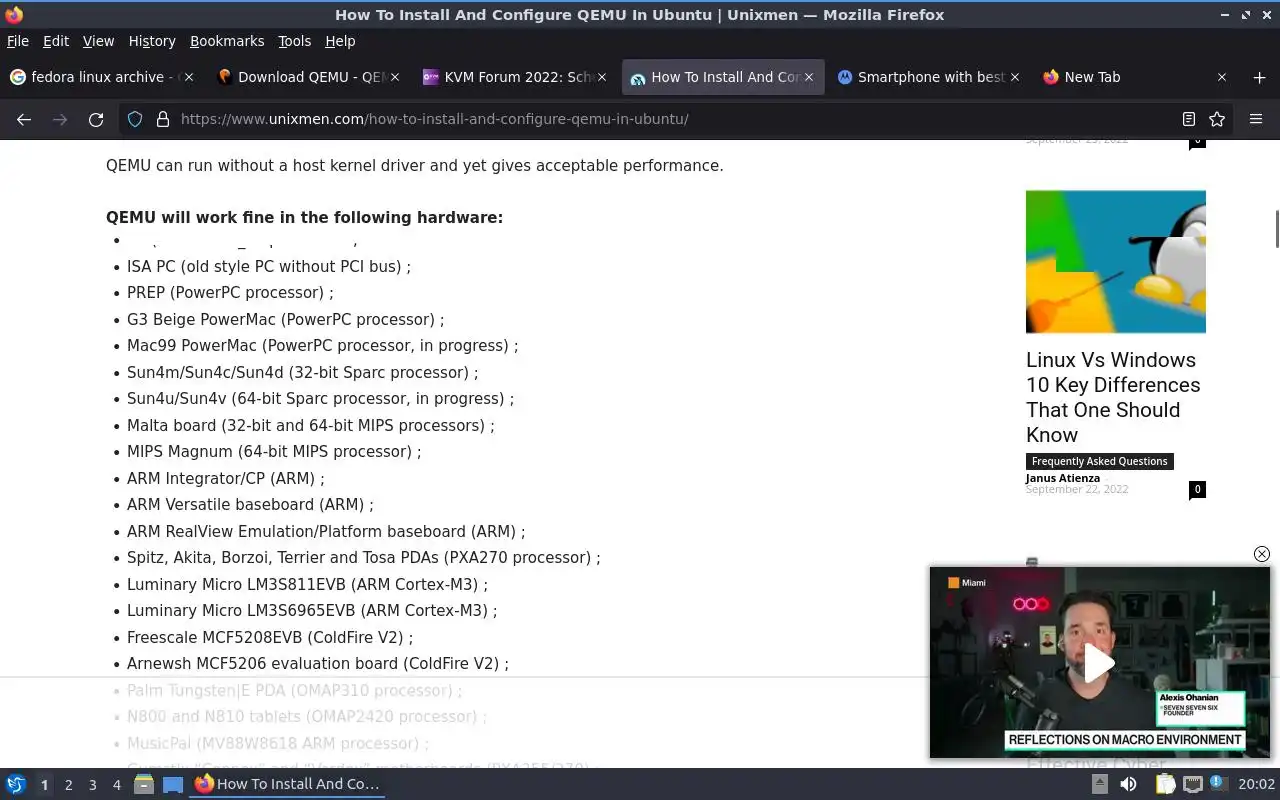This screenshot has width=1280, height=800.
Task: Open a new tab with the plus button
Action: click(x=1259, y=77)
